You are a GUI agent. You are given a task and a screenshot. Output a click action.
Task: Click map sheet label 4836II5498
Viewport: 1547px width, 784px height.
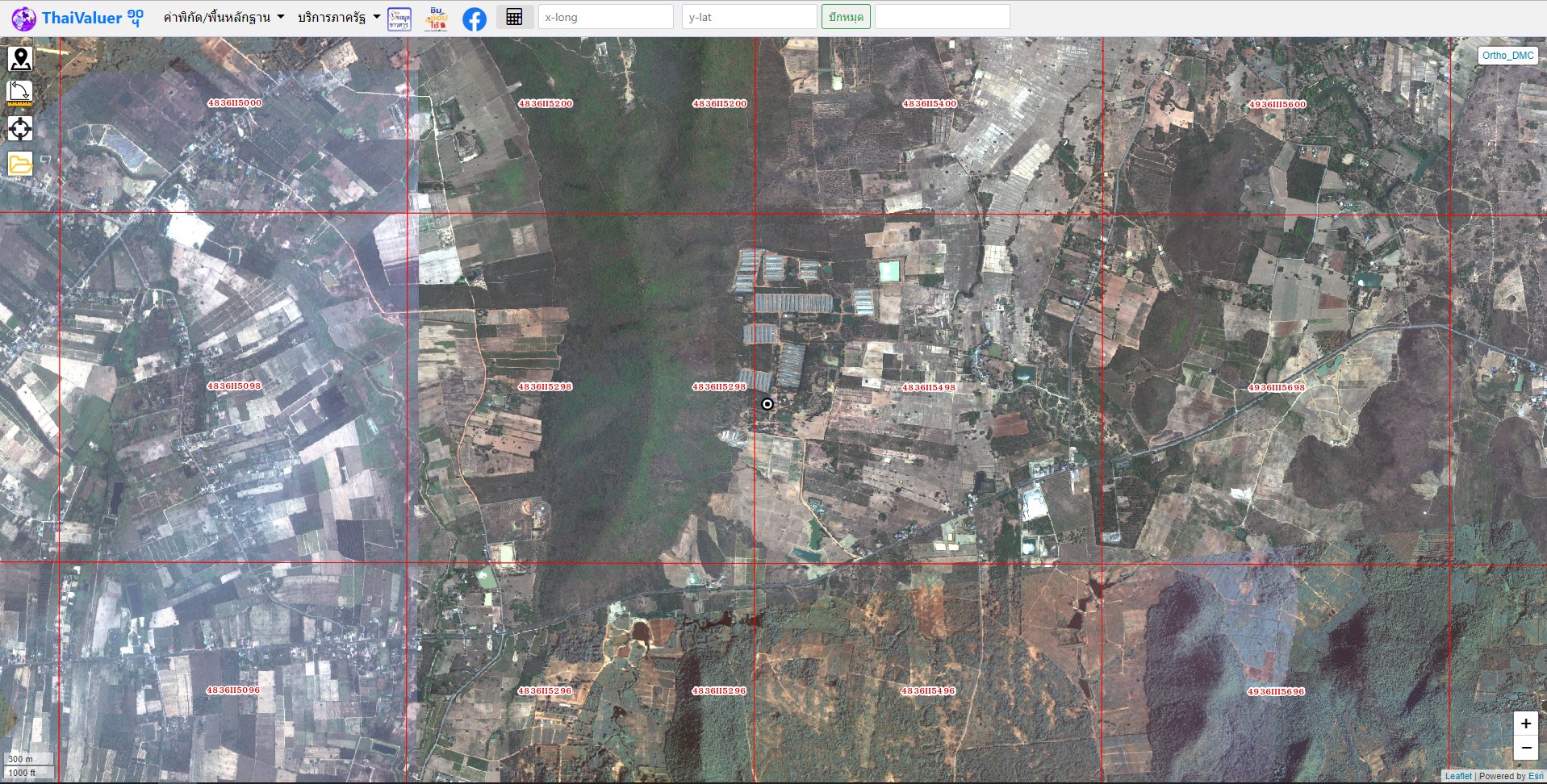929,388
